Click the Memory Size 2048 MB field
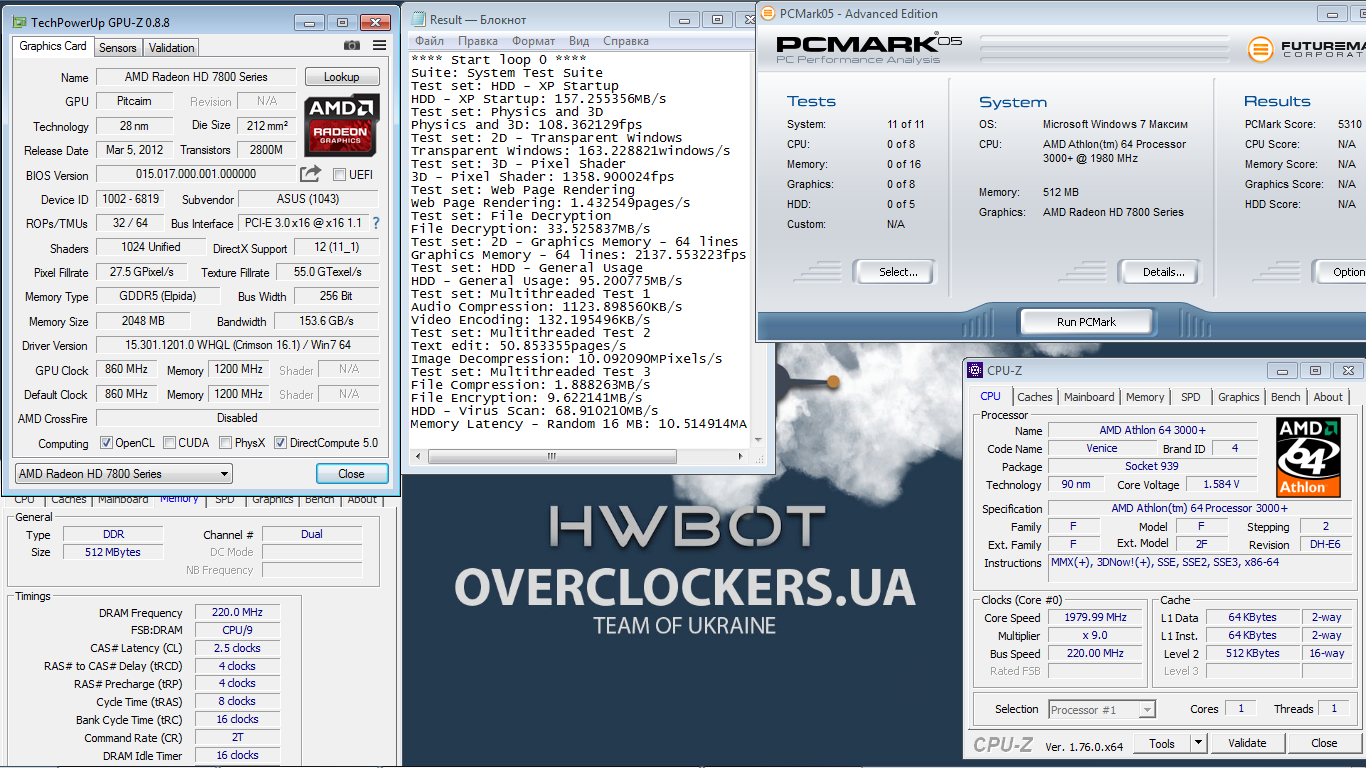 click(x=144, y=321)
